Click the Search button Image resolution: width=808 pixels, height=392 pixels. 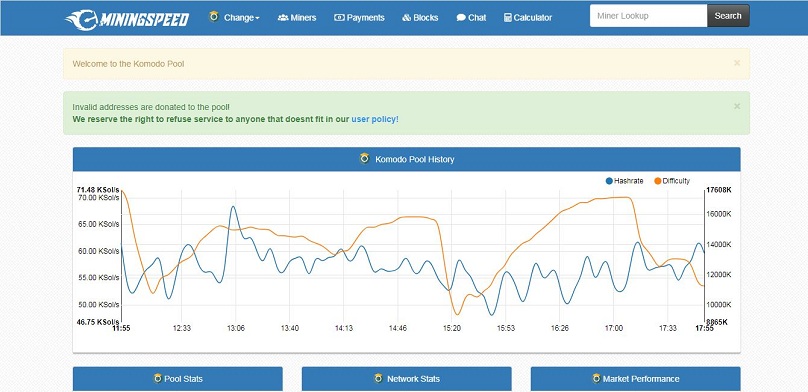tap(728, 16)
